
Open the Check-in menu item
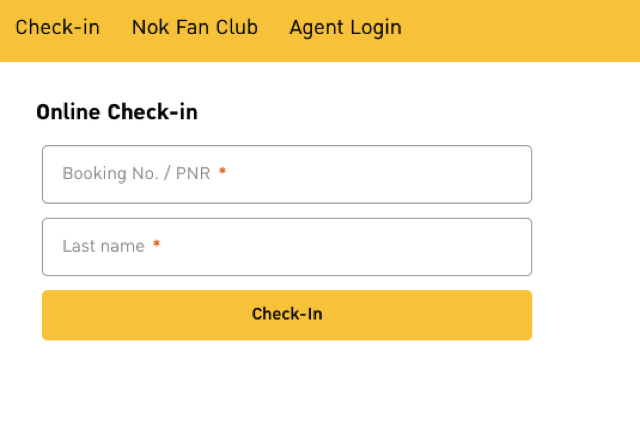(58, 28)
